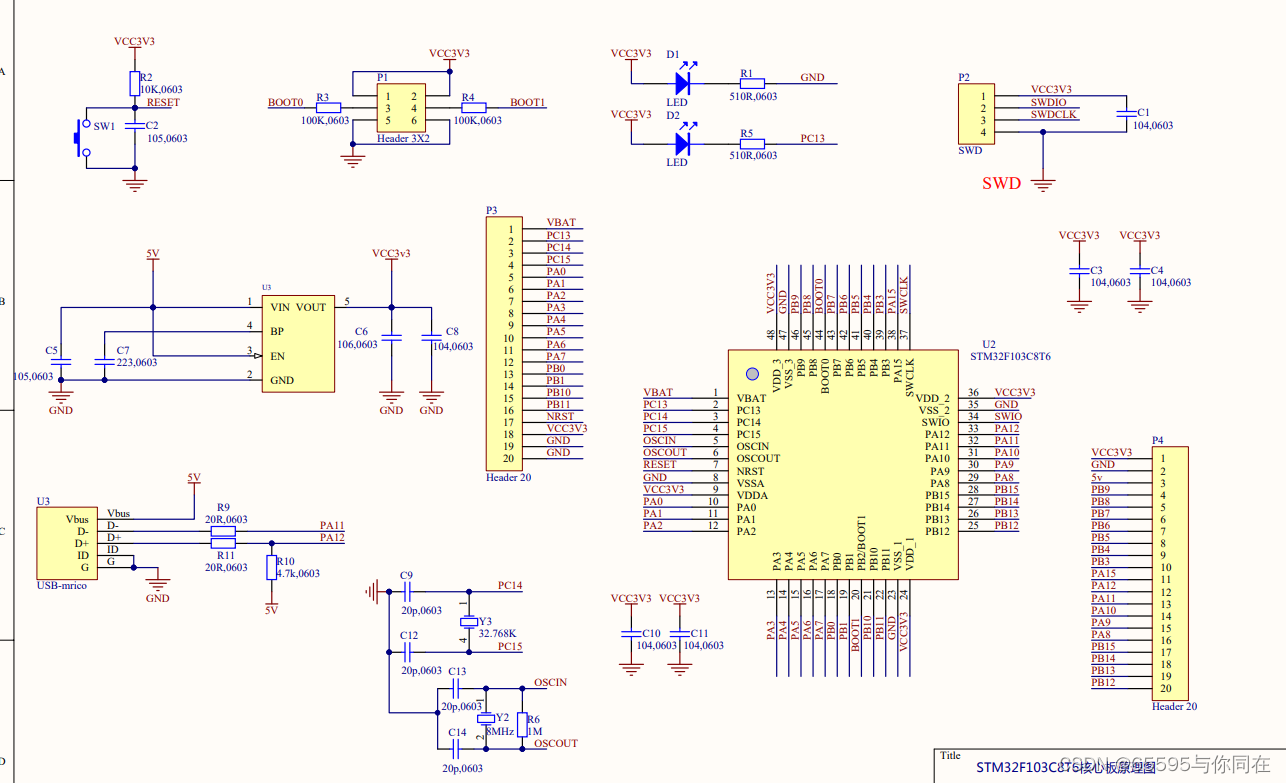Click resistor R4 on the BOOT1 line
This screenshot has height=783, width=1286.
point(473,107)
